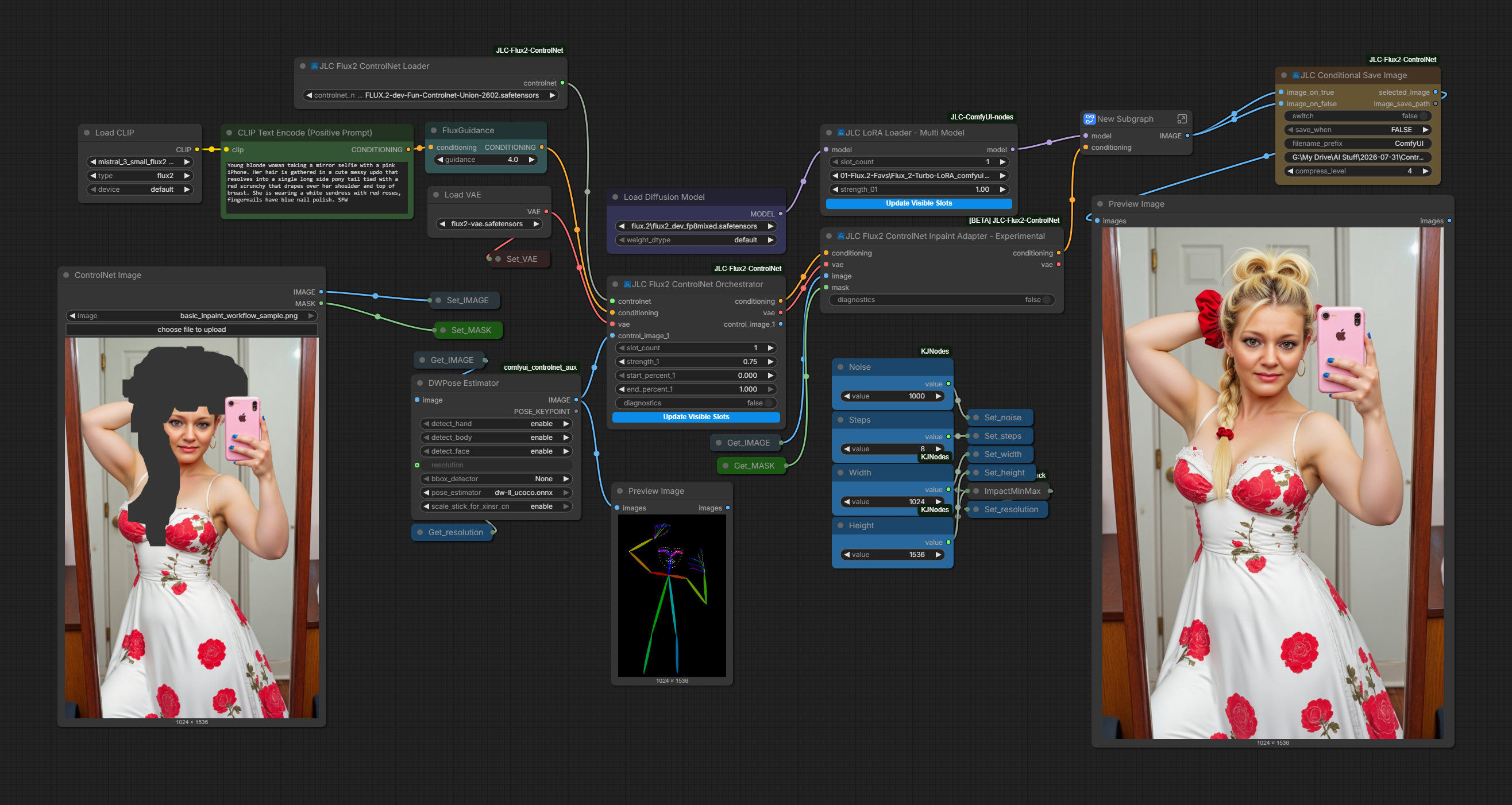Click the masked ControlNet Image preview thumbnail
1512x805 pixels.
(x=191, y=528)
